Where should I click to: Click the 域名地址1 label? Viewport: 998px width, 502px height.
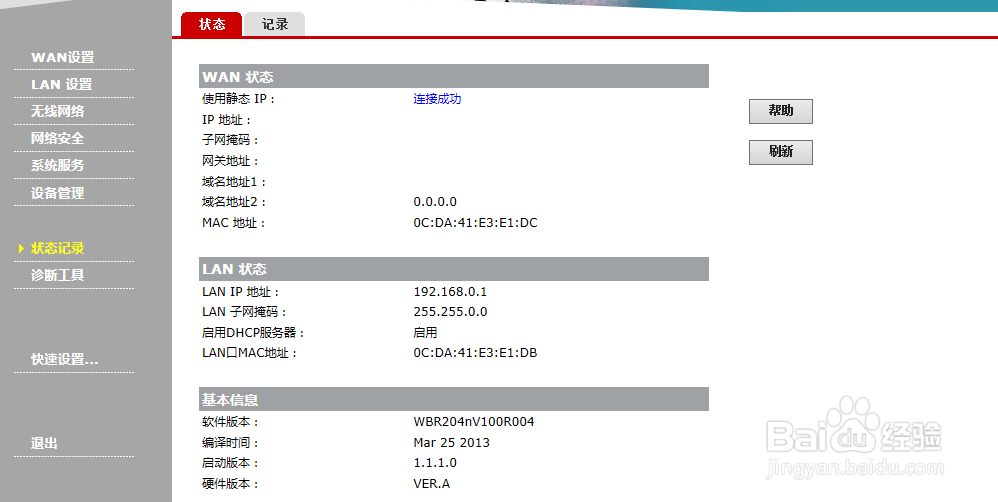tap(234, 182)
